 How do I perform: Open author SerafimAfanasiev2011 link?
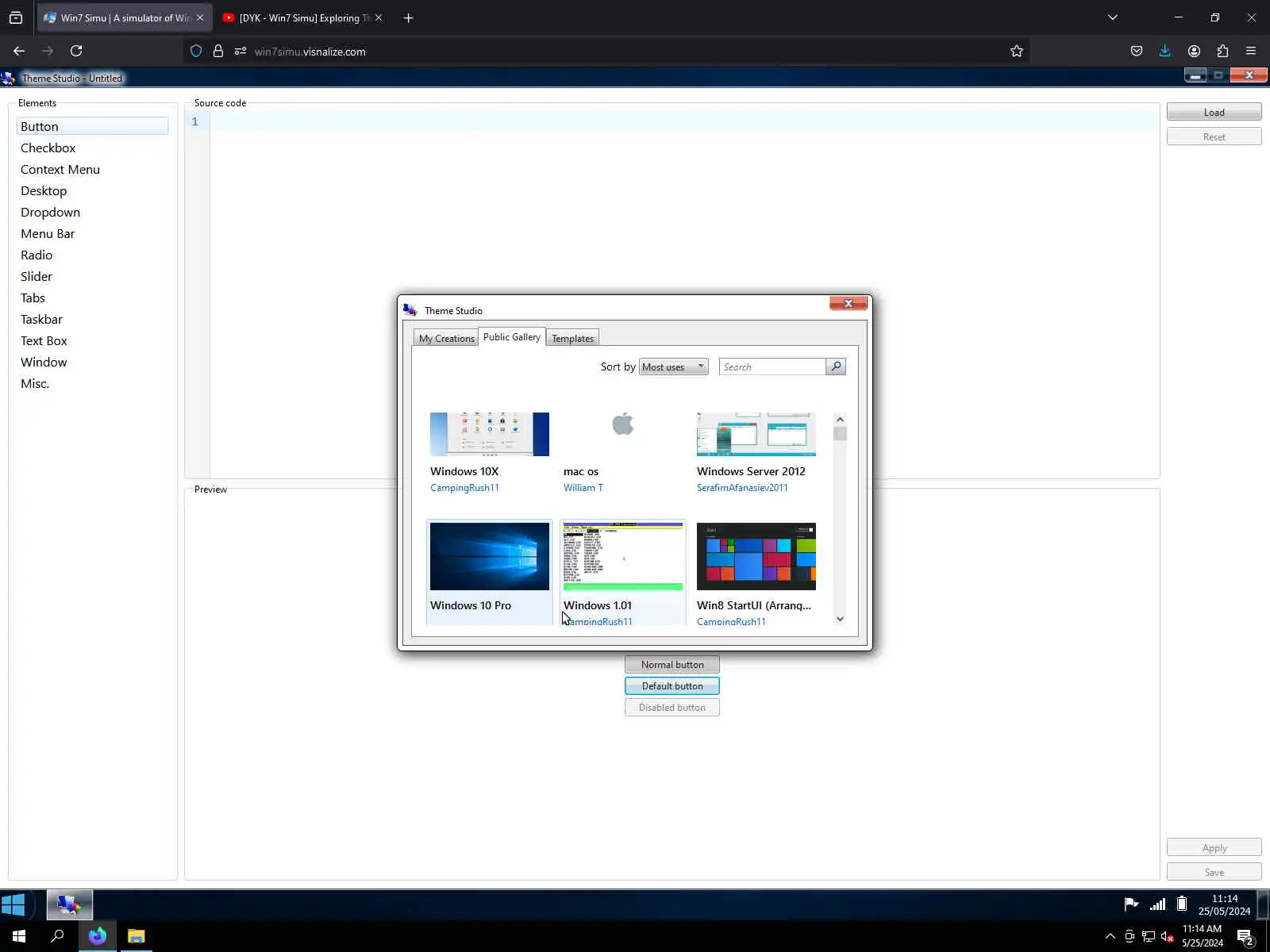point(742,488)
